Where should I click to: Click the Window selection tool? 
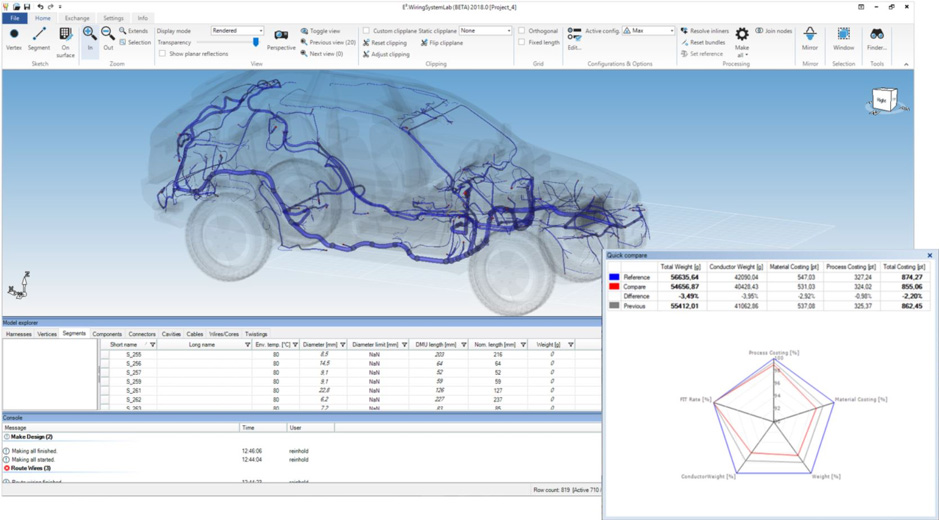coord(844,38)
